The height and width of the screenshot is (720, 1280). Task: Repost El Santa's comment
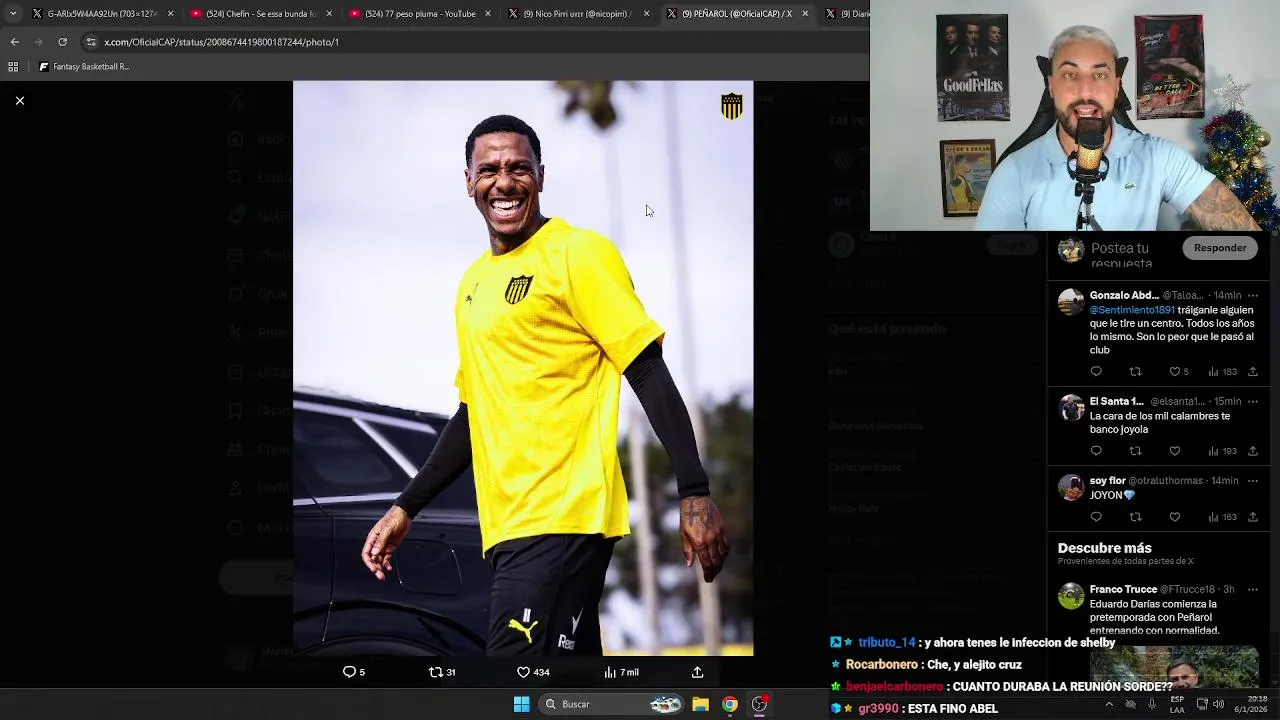point(1135,451)
